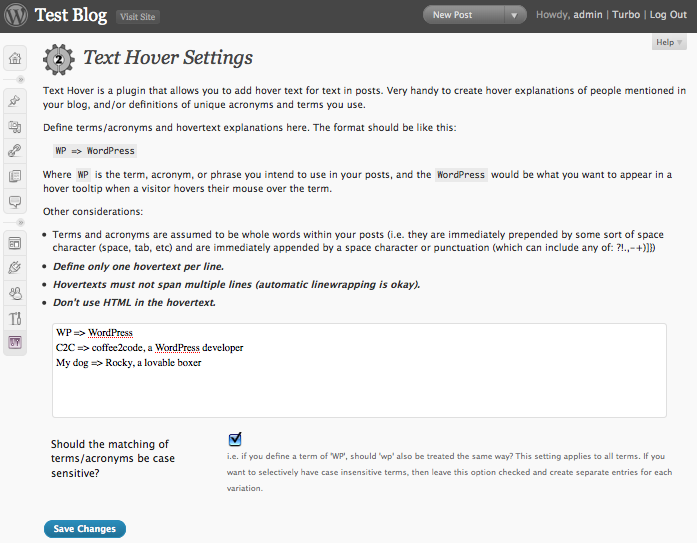Open the Comments bubble icon
697x543 pixels.
tap(15, 202)
